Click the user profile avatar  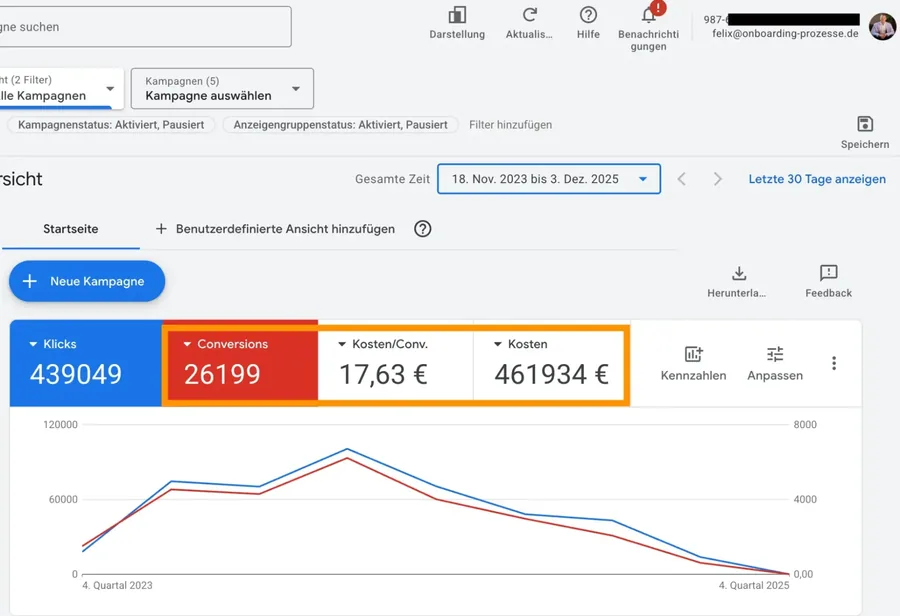[x=882, y=26]
